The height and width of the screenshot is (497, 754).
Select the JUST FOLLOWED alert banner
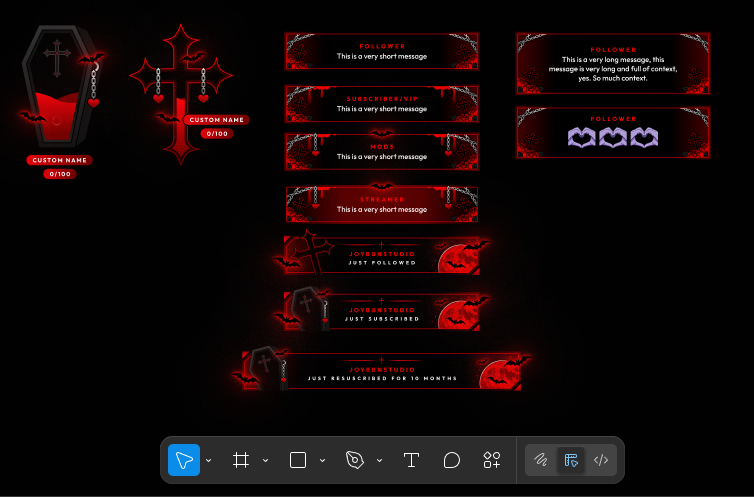coord(382,255)
